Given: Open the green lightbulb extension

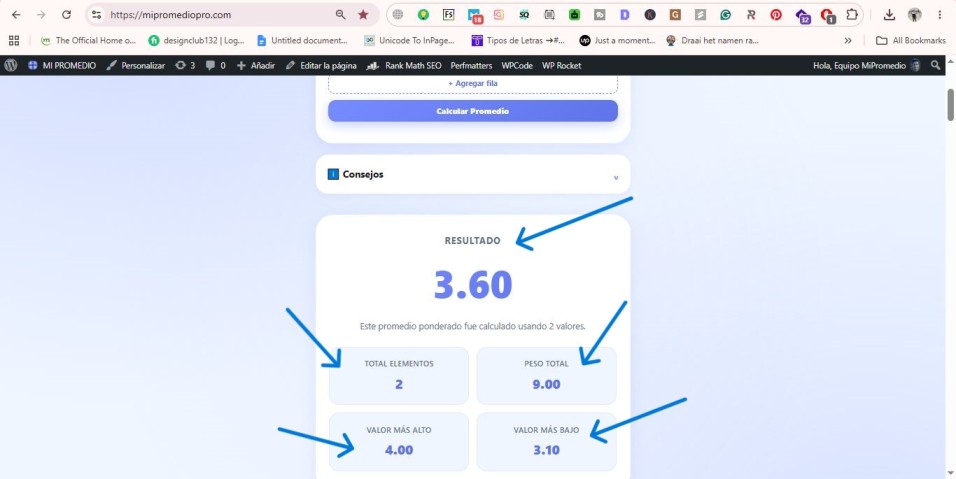Looking at the screenshot, I should click(x=423, y=15).
